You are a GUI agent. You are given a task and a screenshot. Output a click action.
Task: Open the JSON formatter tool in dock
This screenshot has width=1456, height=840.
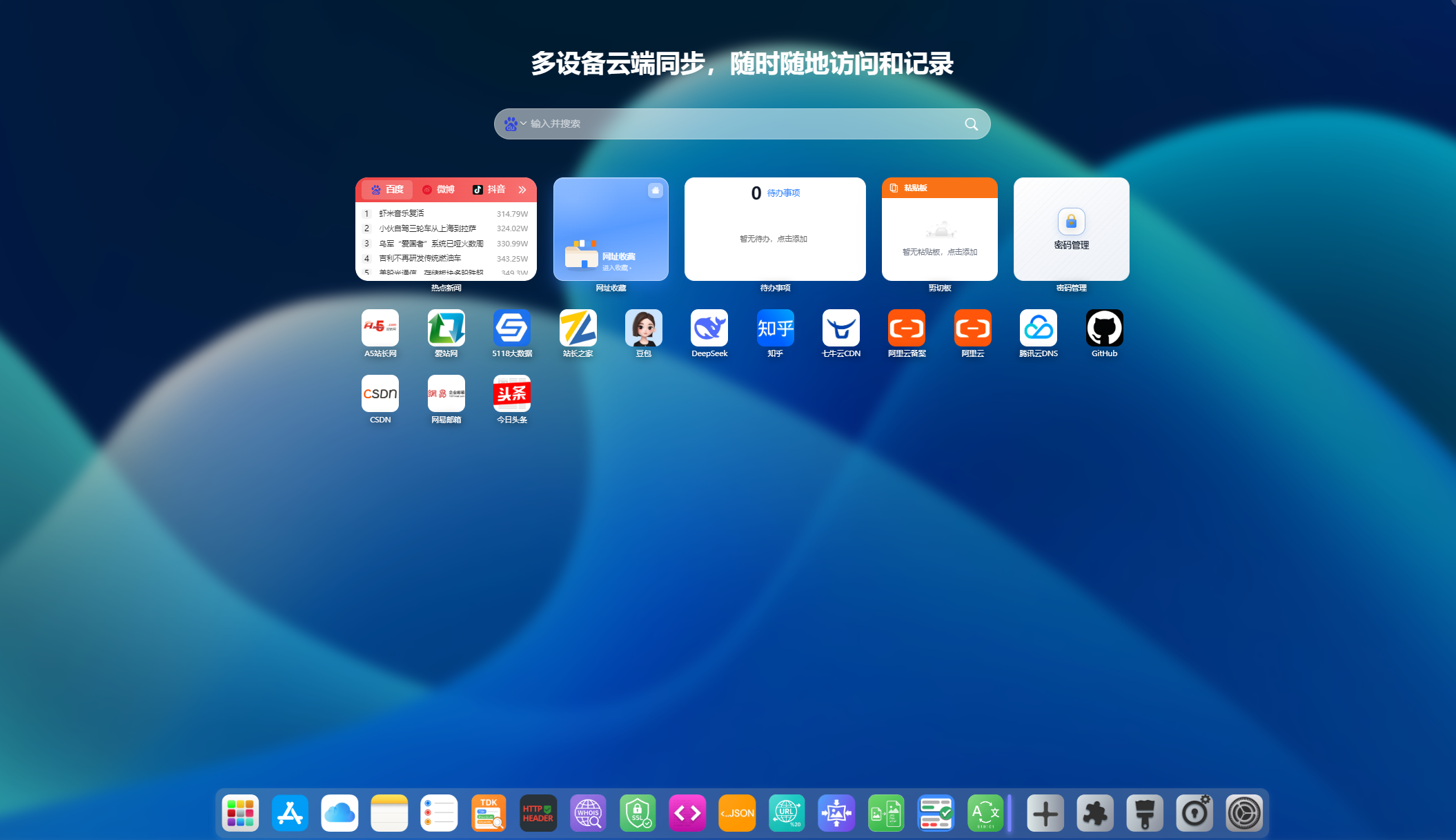tap(738, 813)
